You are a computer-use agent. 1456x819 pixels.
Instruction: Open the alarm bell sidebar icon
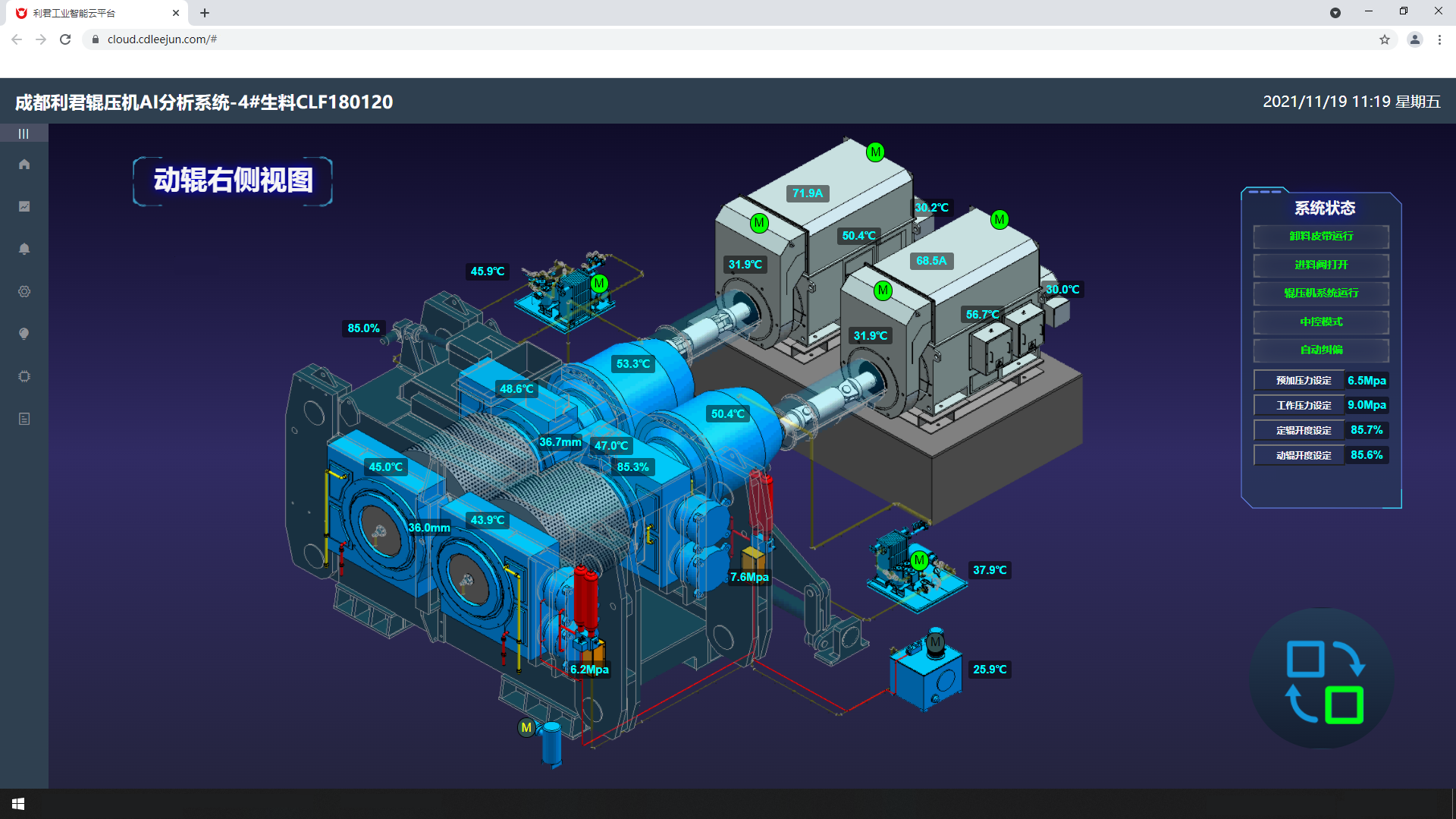click(x=24, y=249)
